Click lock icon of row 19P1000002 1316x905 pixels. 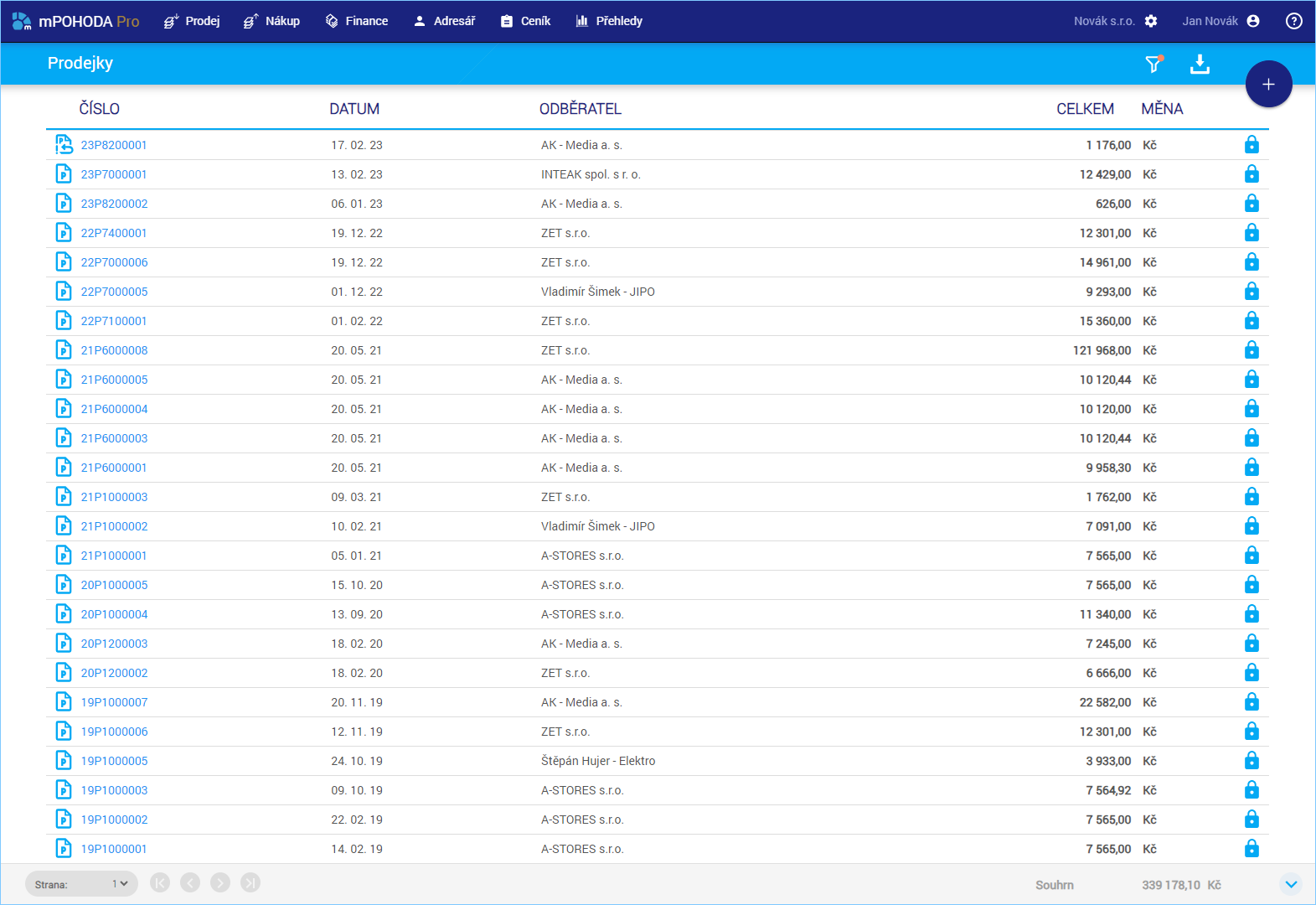[x=1251, y=820]
